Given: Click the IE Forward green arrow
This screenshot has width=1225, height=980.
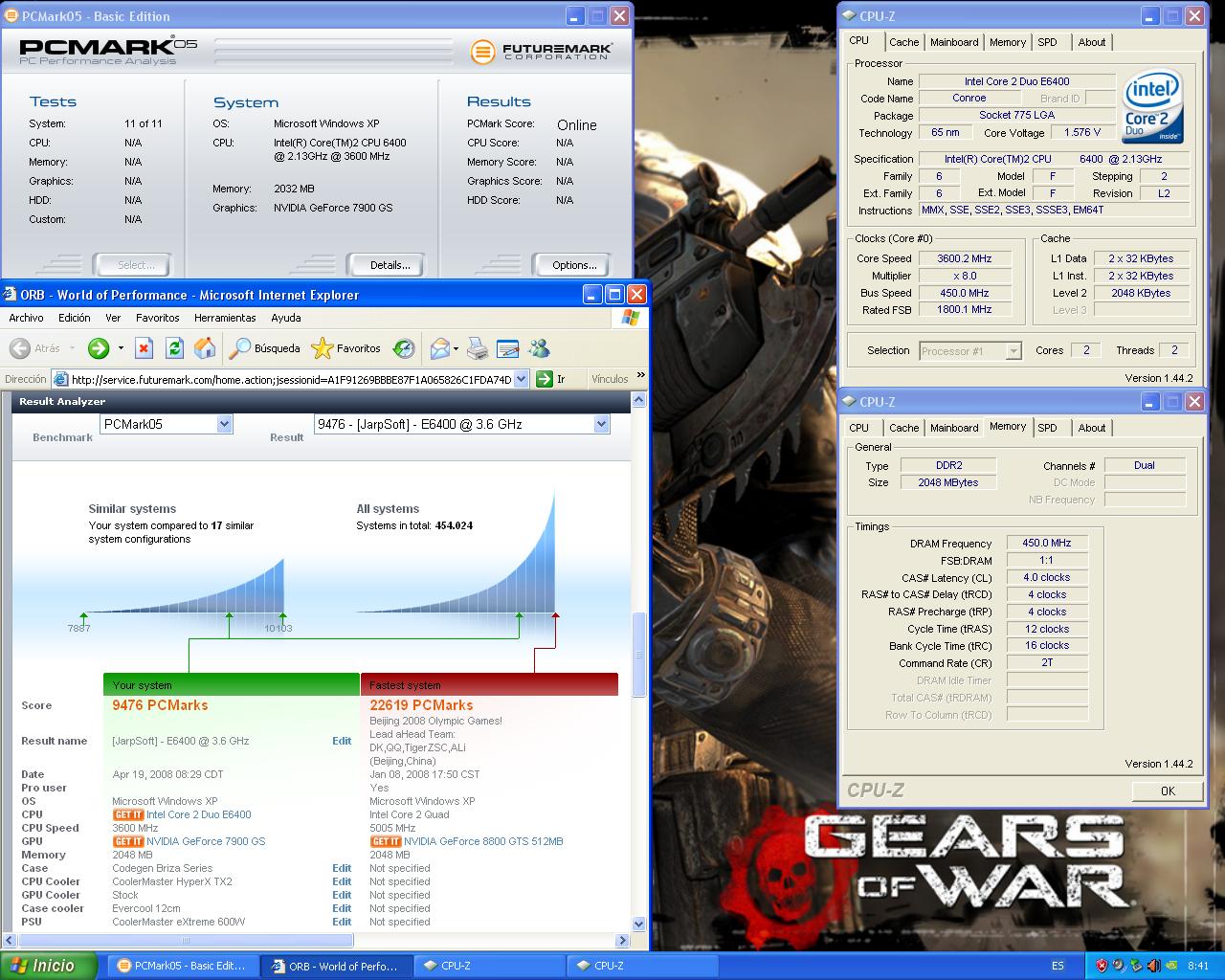Looking at the screenshot, I should click(99, 348).
